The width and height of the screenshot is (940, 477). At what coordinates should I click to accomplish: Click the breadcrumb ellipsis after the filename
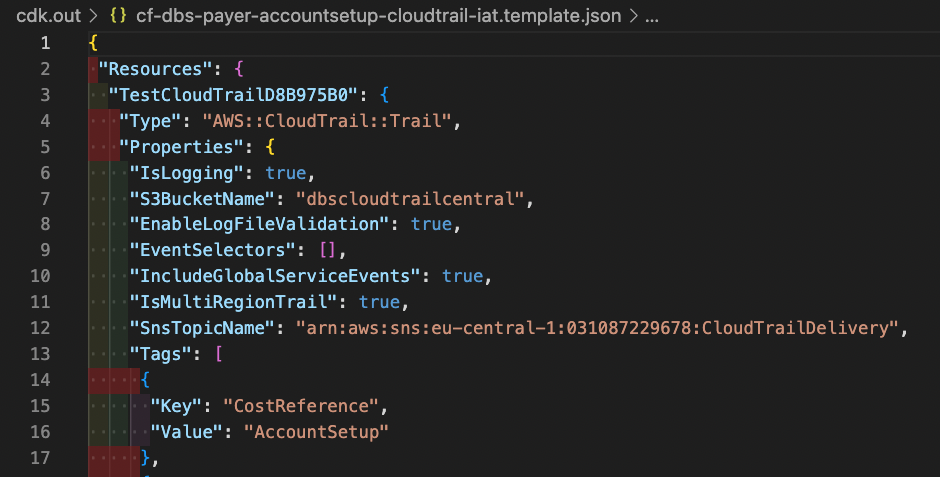point(652,16)
